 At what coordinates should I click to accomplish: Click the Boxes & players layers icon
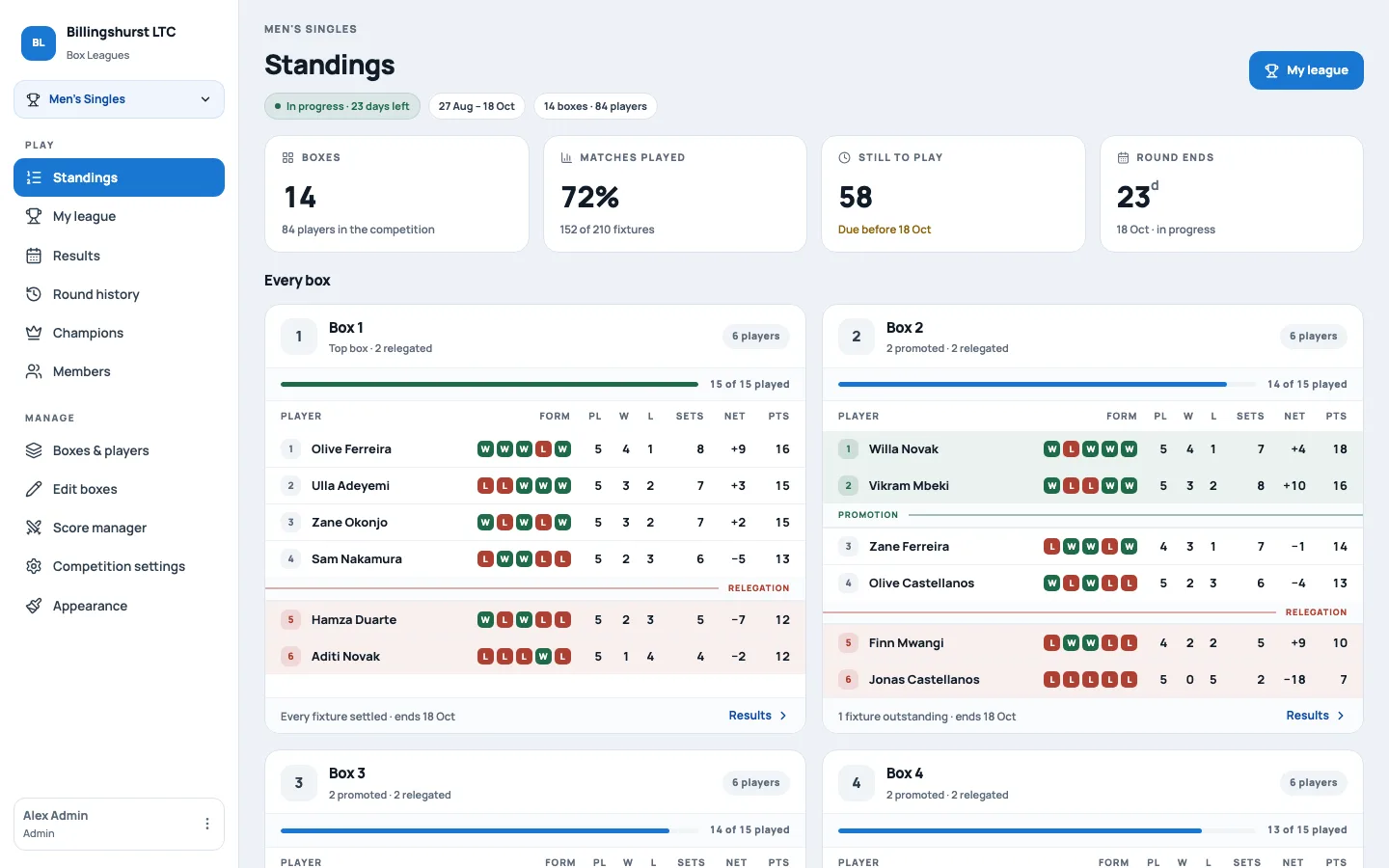pos(34,450)
